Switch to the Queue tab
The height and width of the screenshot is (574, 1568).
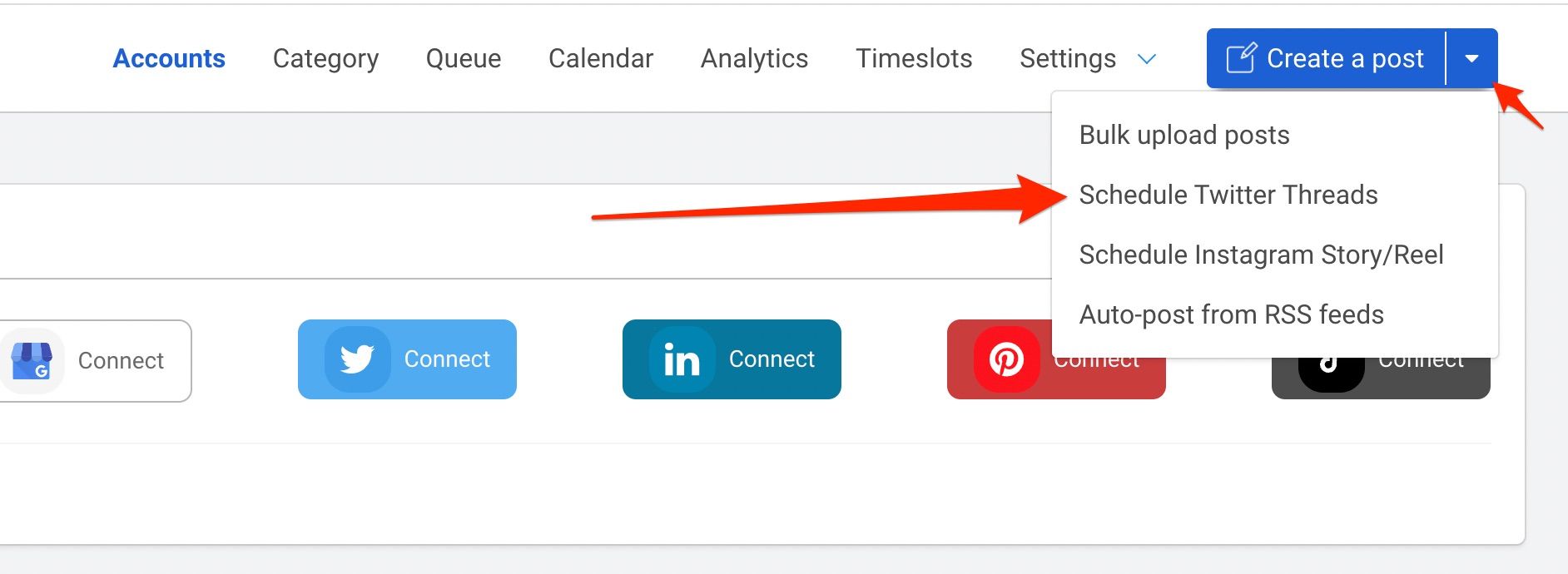coord(464,58)
